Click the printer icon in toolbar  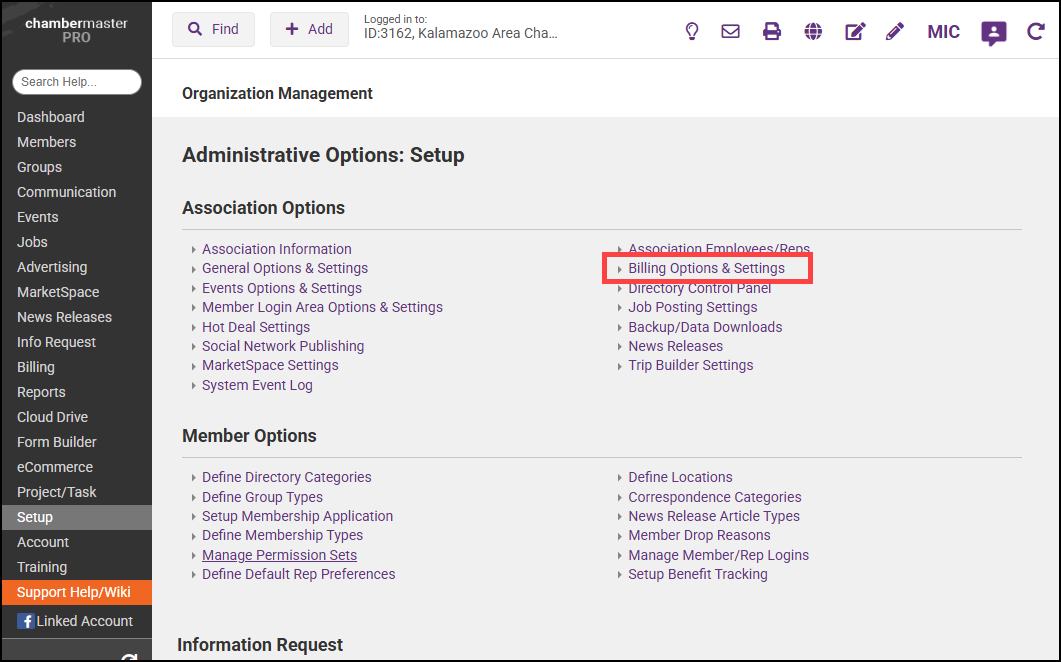pos(772,32)
